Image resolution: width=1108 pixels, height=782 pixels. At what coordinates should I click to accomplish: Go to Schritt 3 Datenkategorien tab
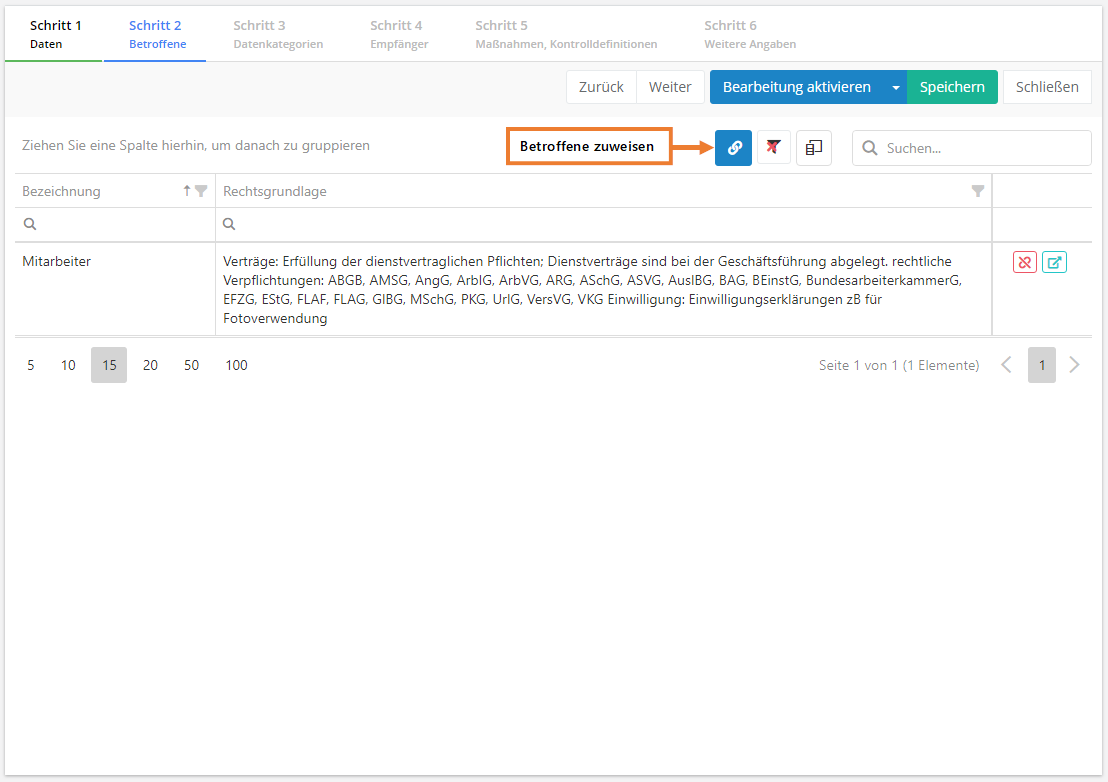(x=278, y=34)
